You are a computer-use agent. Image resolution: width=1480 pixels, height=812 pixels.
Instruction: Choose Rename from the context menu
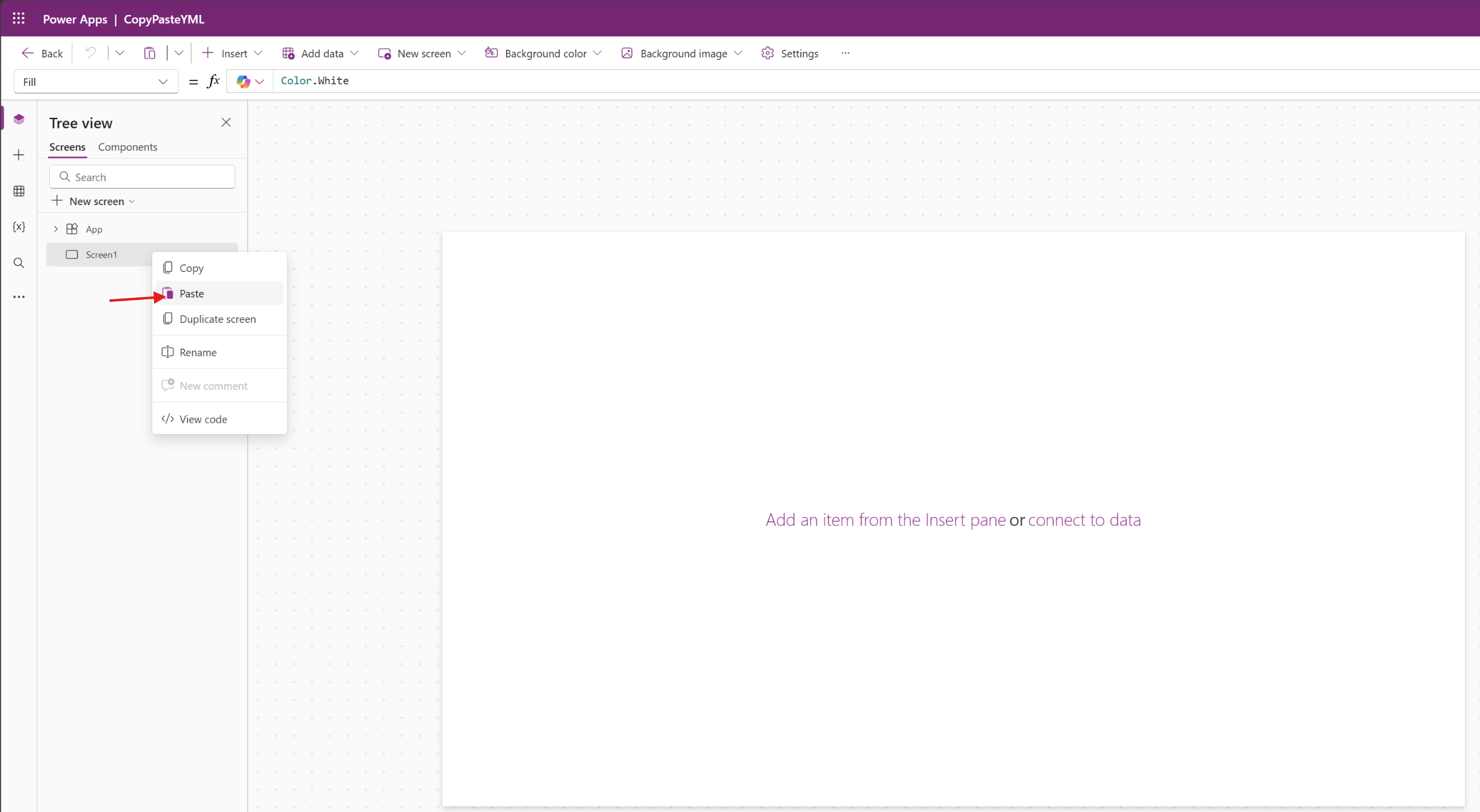pos(220,352)
